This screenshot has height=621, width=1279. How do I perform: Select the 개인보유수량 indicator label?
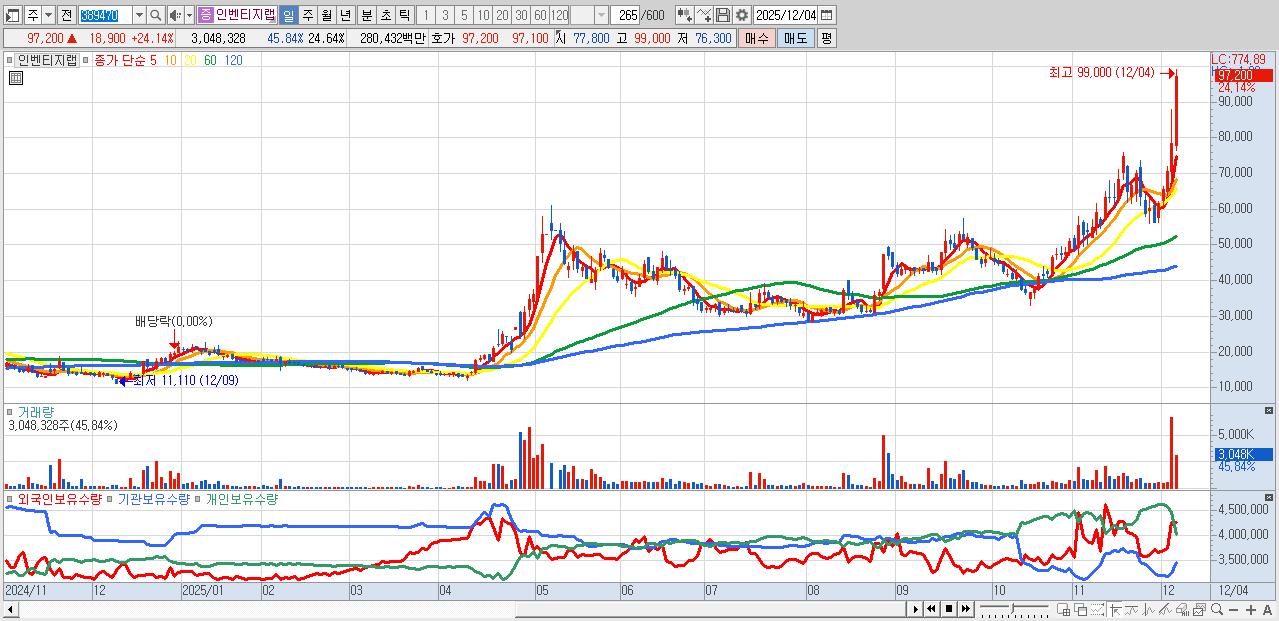241,498
